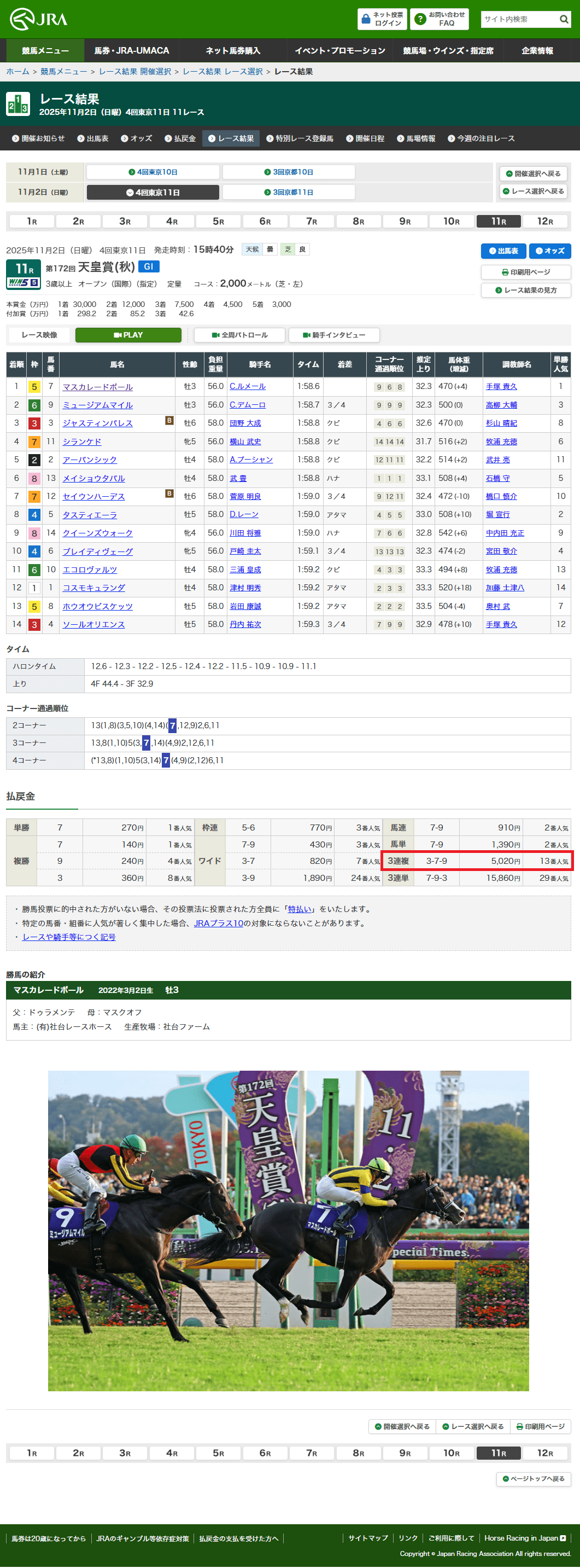Select the 3回京都11日 meeting
The height and width of the screenshot is (1568, 580).
(x=289, y=193)
